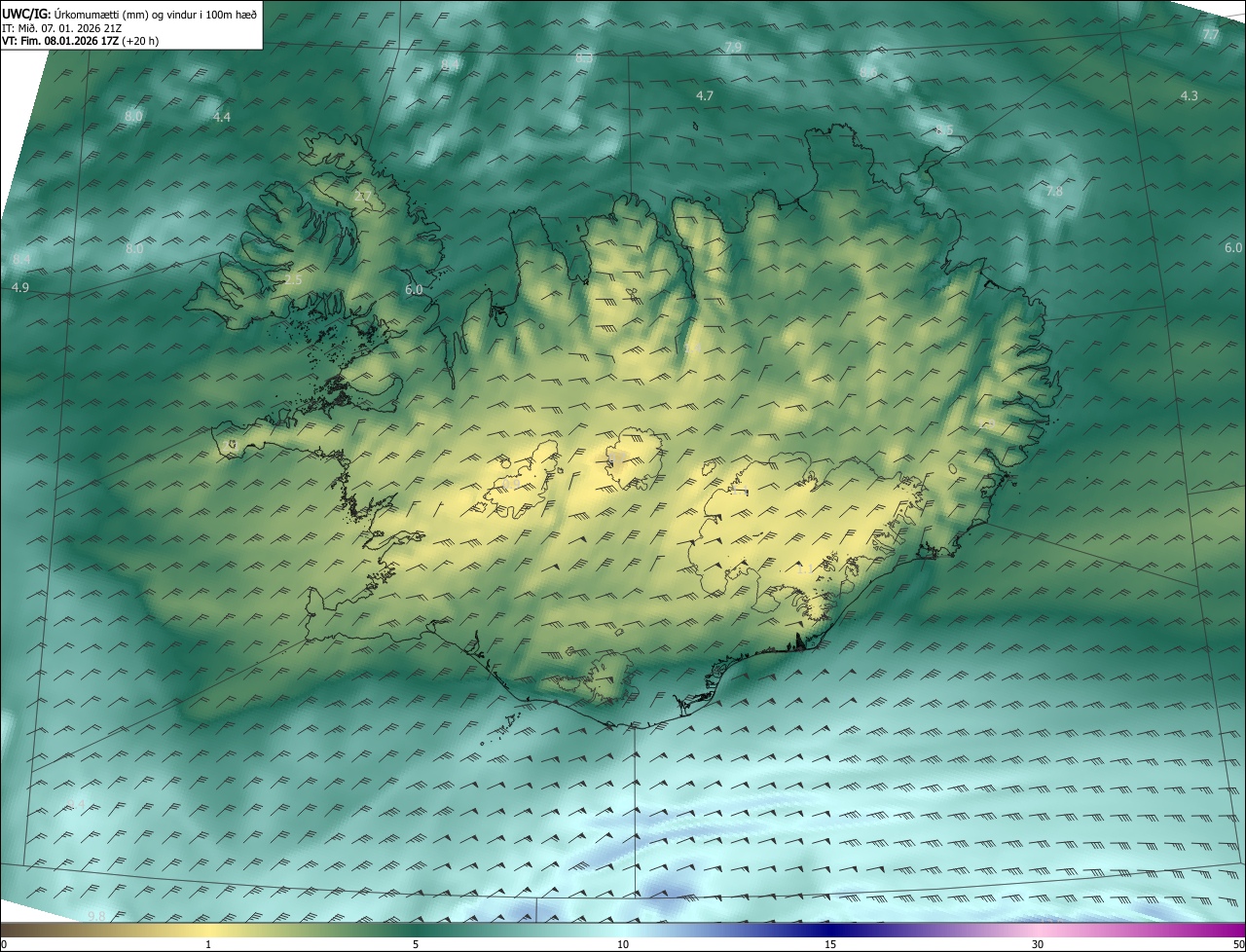This screenshot has width=1246, height=952.
Task: Click the 7.7 value label on the map
Action: pyautogui.click(x=1210, y=34)
